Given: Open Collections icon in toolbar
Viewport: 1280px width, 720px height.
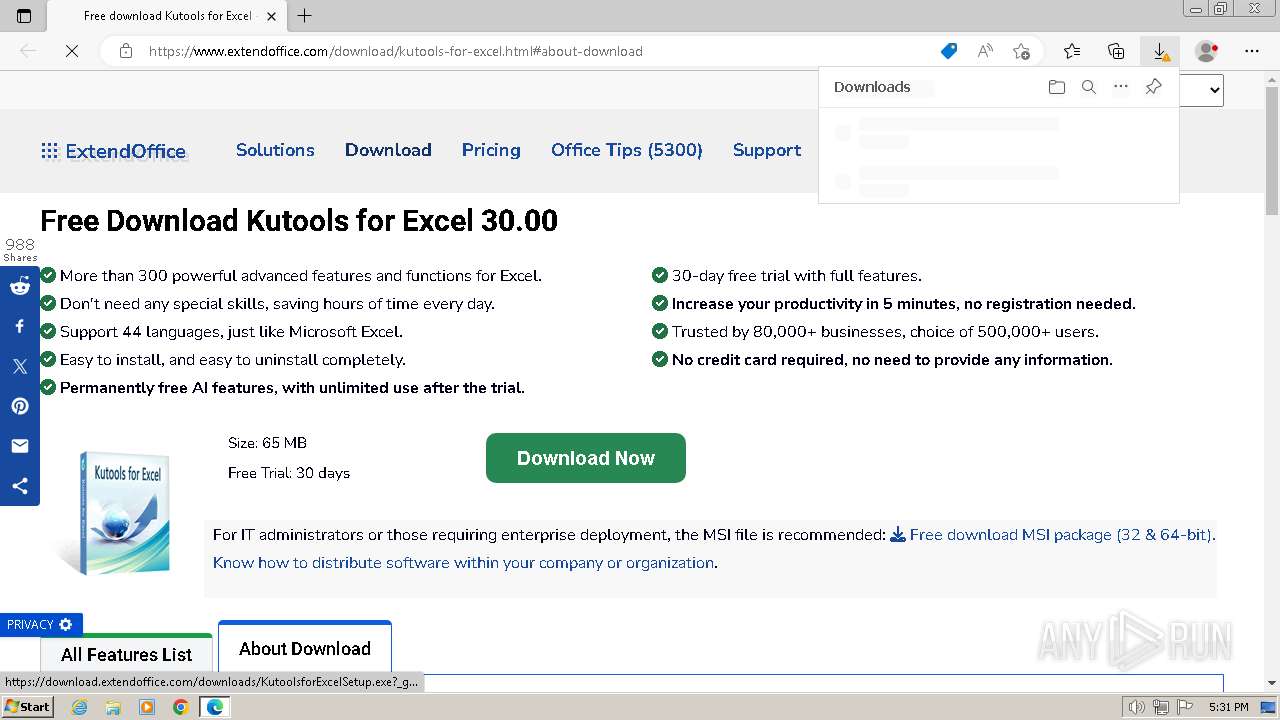Looking at the screenshot, I should point(1116,51).
